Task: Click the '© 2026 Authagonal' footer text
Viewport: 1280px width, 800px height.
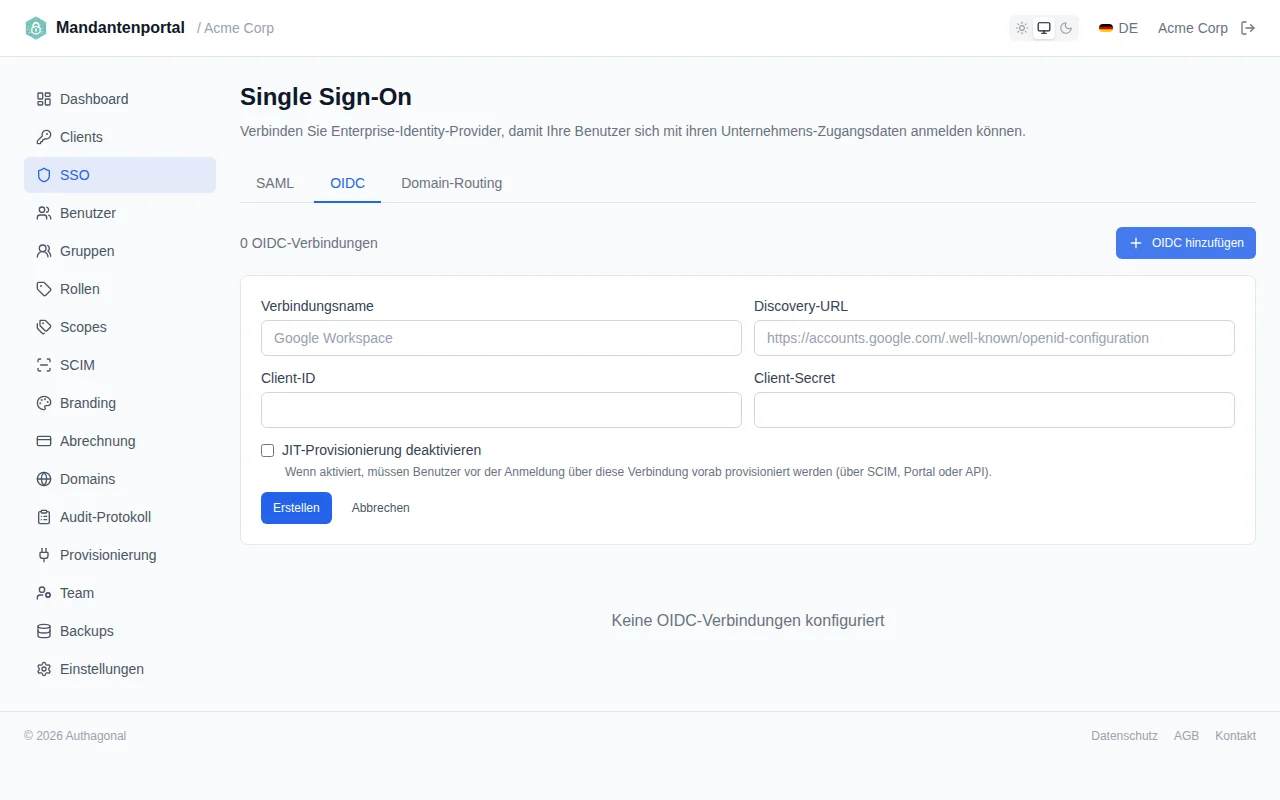Action: click(x=75, y=736)
